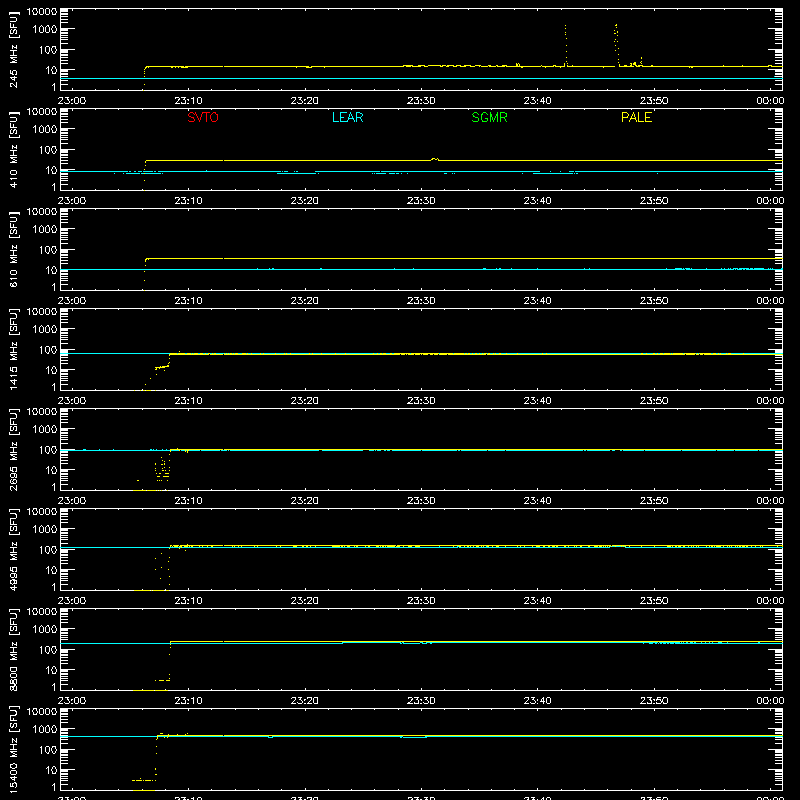The image size is (800, 800).
Task: Select the '4995 MHz [SFU]' axis title
Action: 13,549
